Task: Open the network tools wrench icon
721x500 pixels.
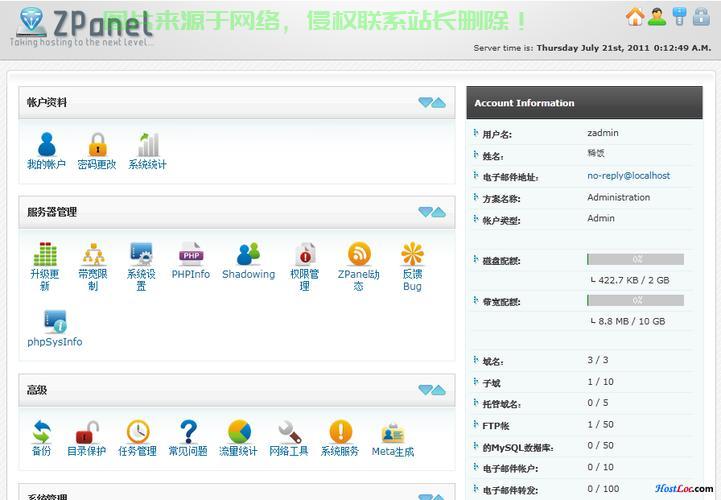Action: 290,431
